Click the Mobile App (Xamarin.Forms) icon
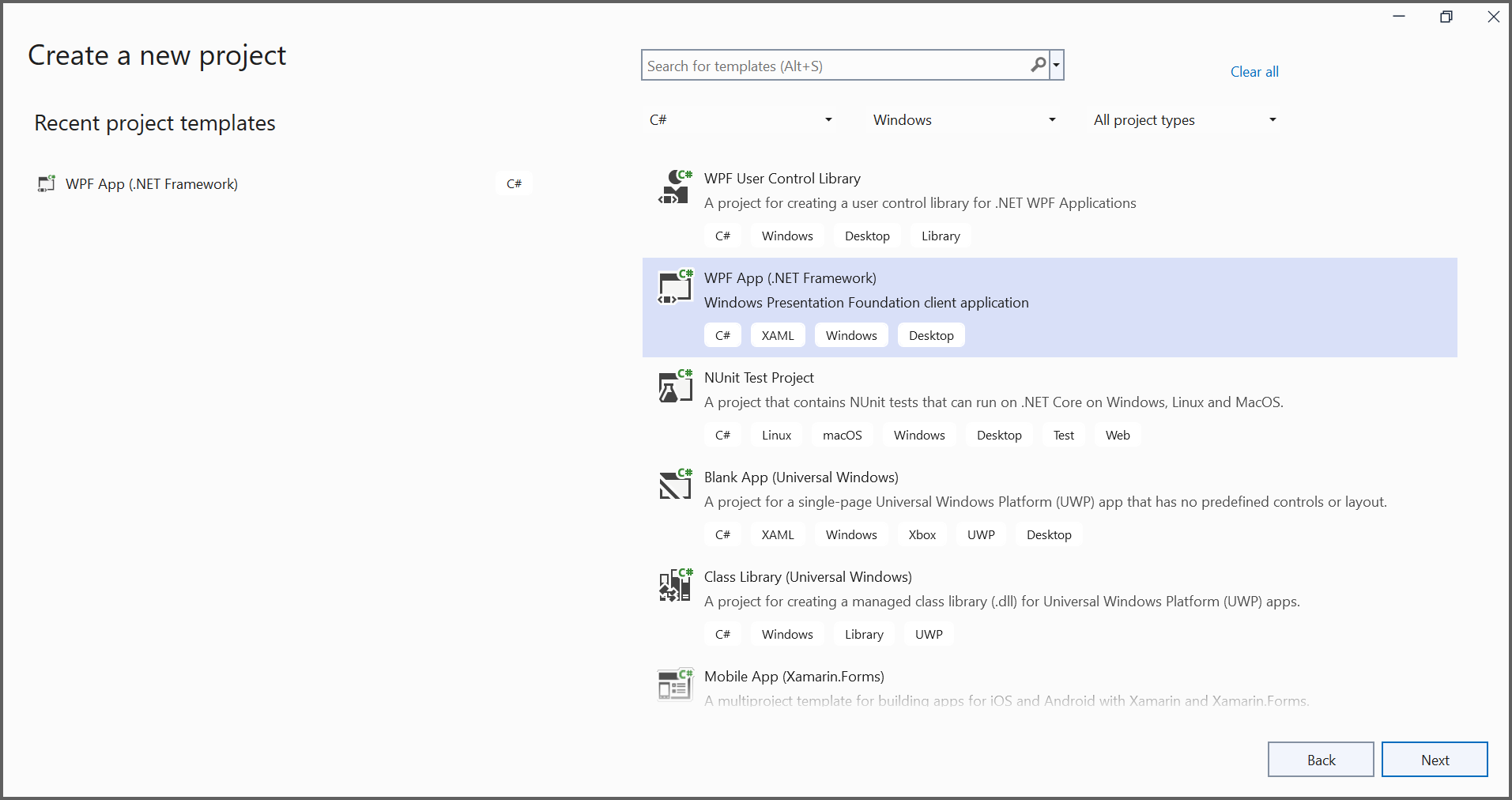The height and width of the screenshot is (800, 1512). click(675, 685)
